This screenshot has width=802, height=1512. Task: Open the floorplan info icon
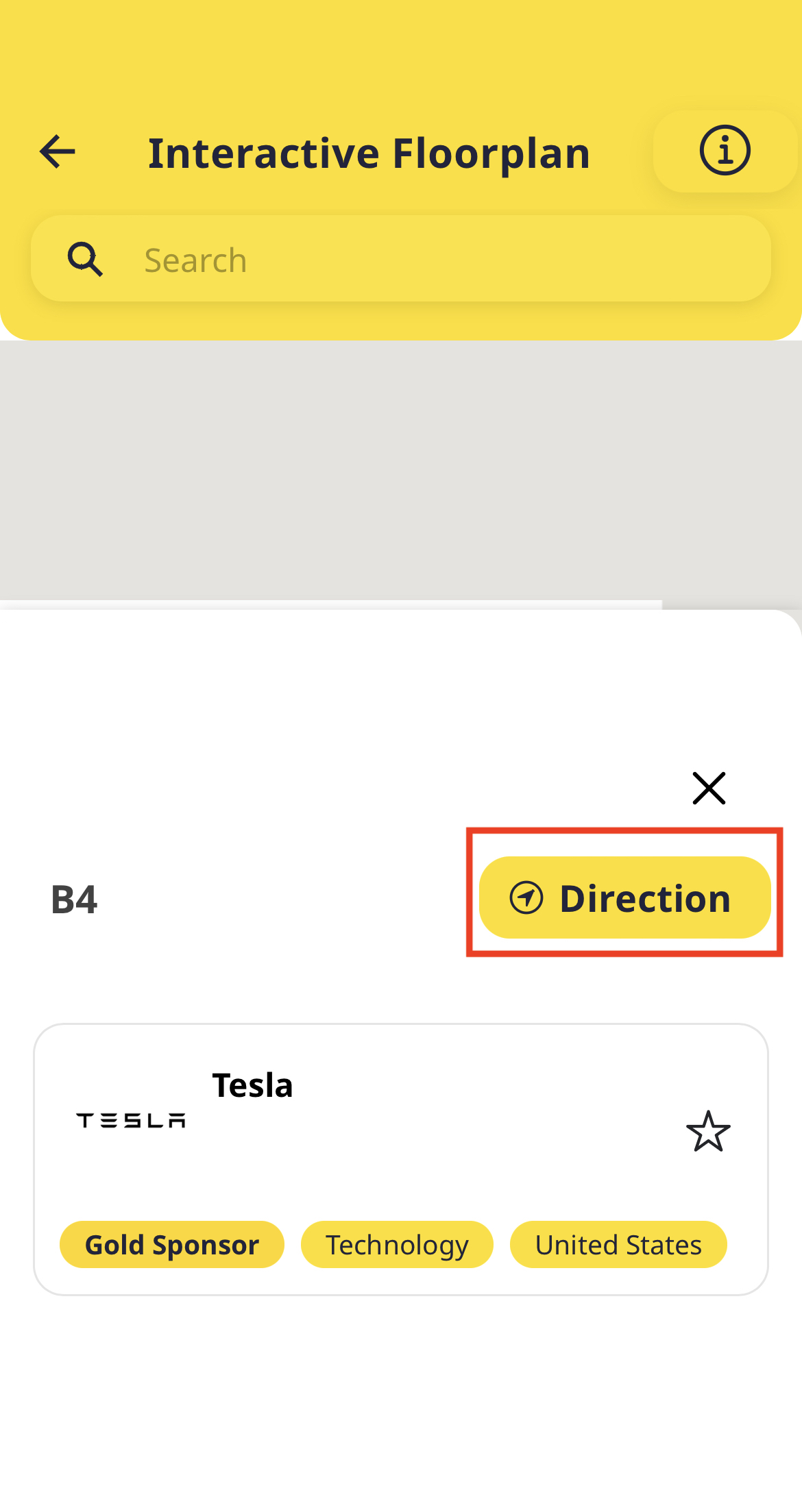725,151
